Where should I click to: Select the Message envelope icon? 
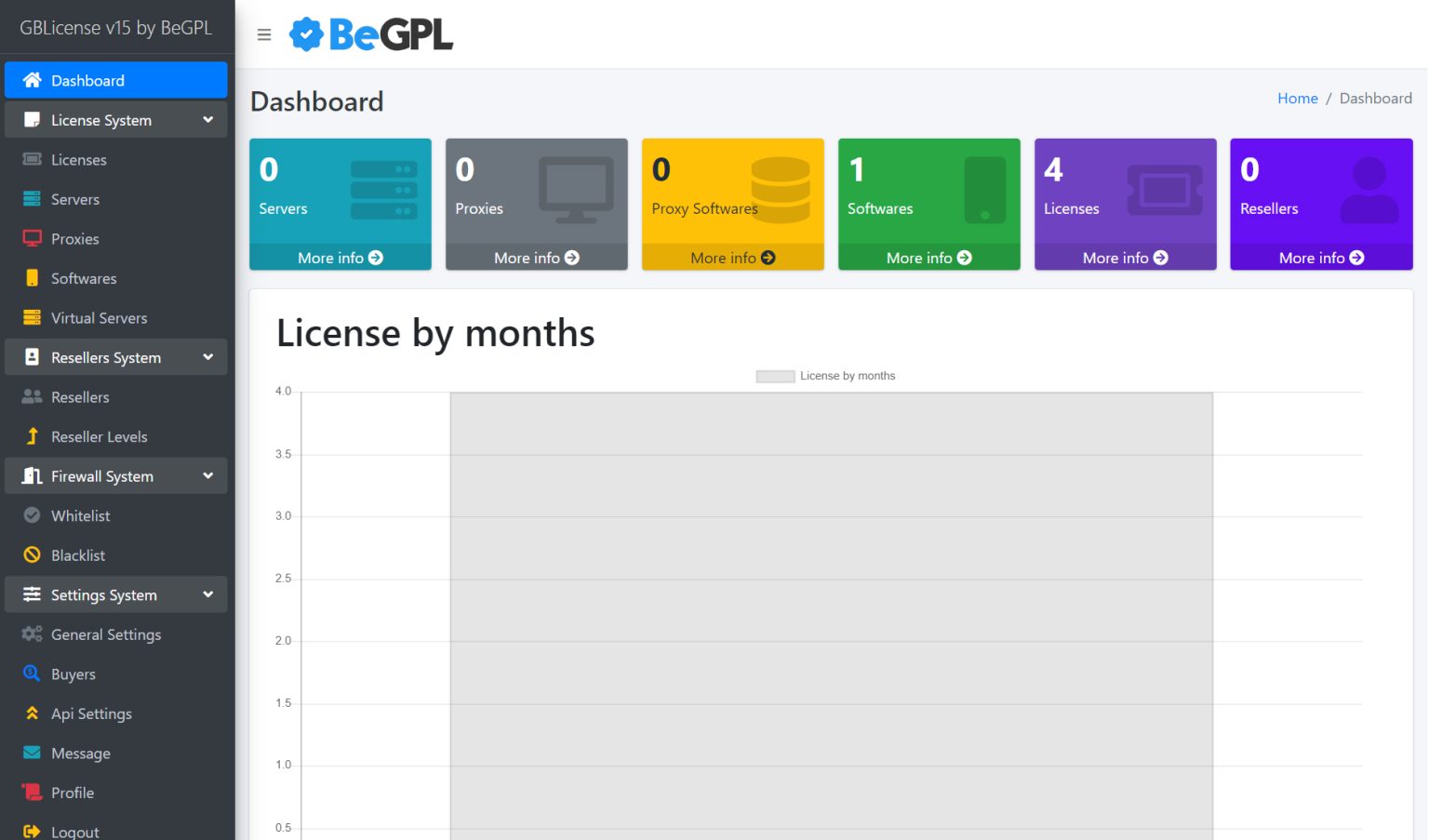tap(31, 753)
